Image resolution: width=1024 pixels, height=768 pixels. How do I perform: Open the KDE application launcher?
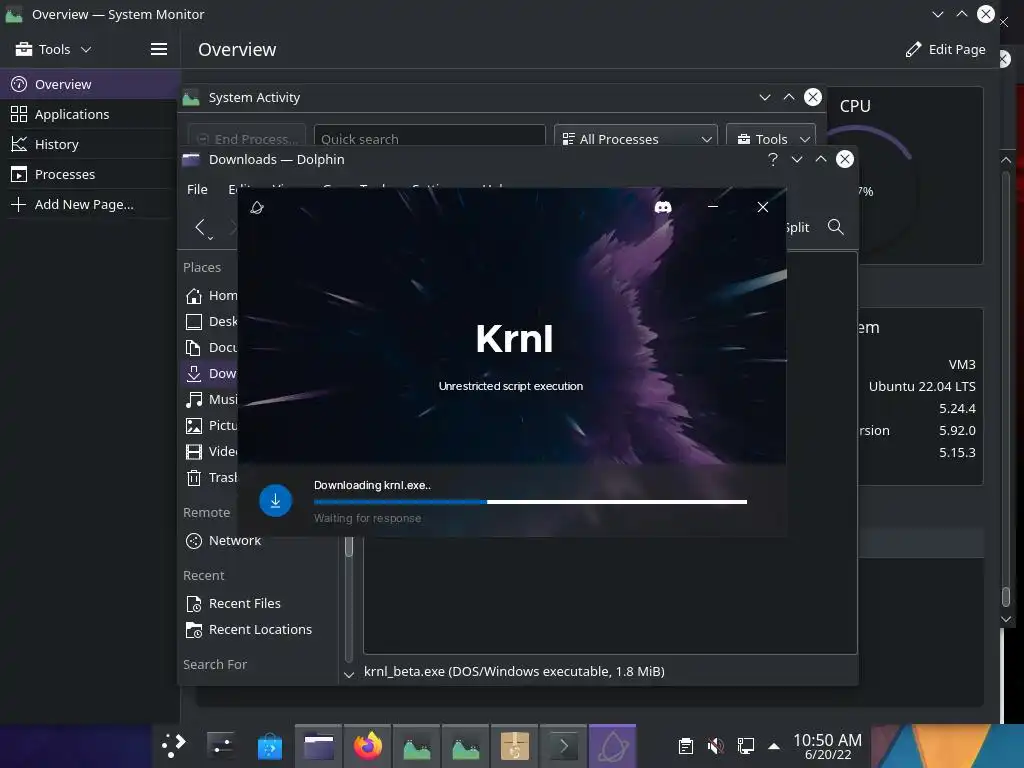173,745
